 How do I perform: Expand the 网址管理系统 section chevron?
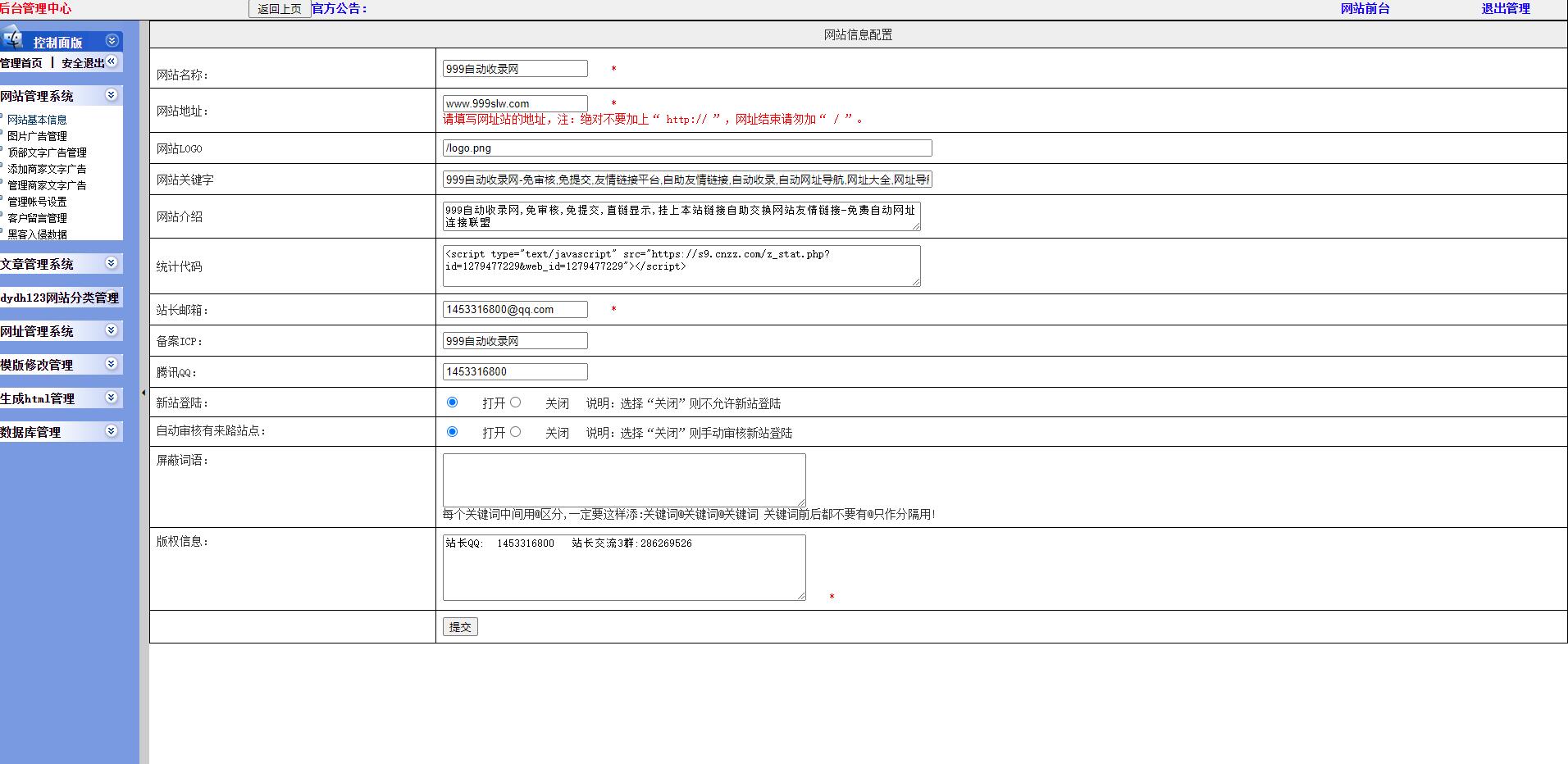(x=112, y=330)
